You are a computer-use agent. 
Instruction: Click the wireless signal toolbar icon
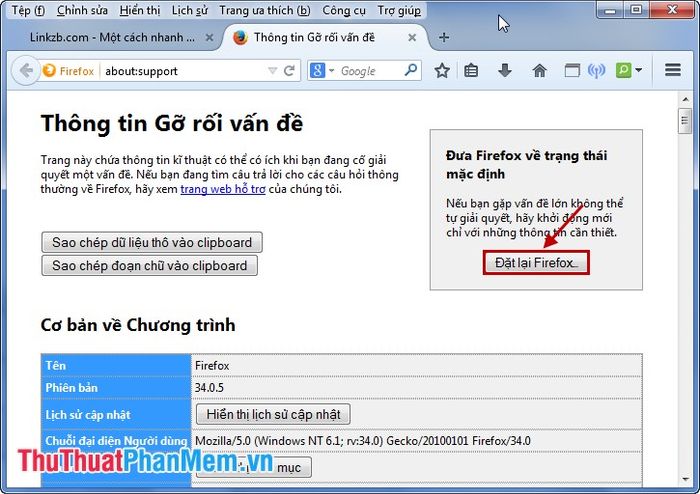(x=596, y=71)
